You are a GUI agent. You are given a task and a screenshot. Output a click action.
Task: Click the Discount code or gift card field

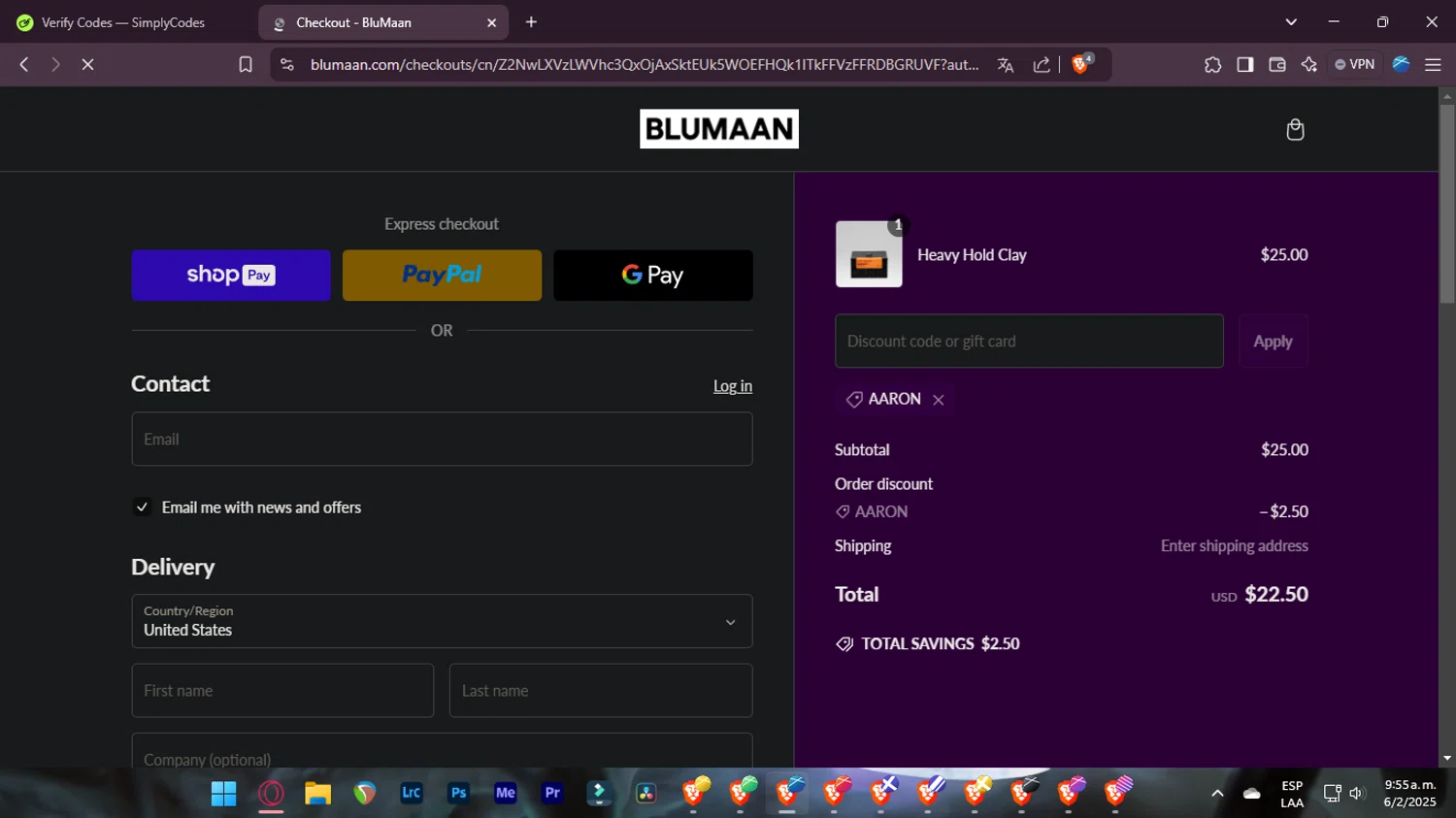pyautogui.click(x=1029, y=342)
